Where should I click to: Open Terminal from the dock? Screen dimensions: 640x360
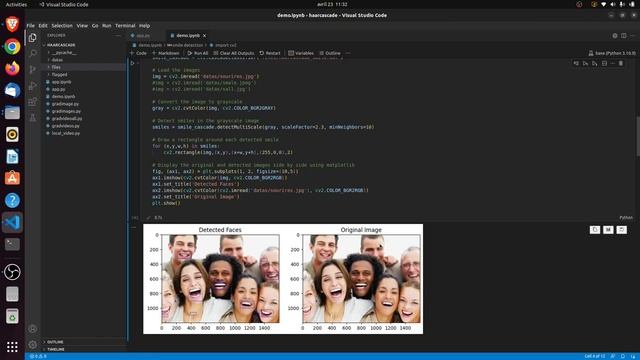tap(12, 244)
